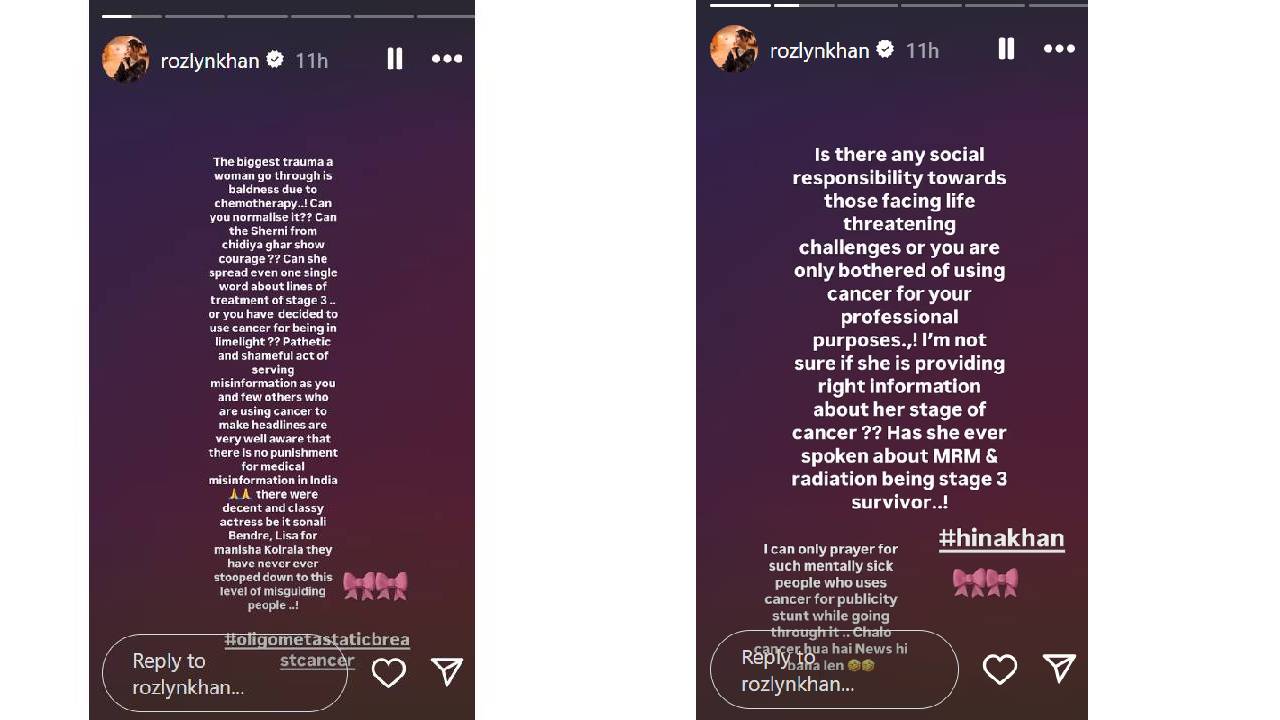Like the right story with heart icon
The height and width of the screenshot is (720, 1280).
coord(1000,669)
